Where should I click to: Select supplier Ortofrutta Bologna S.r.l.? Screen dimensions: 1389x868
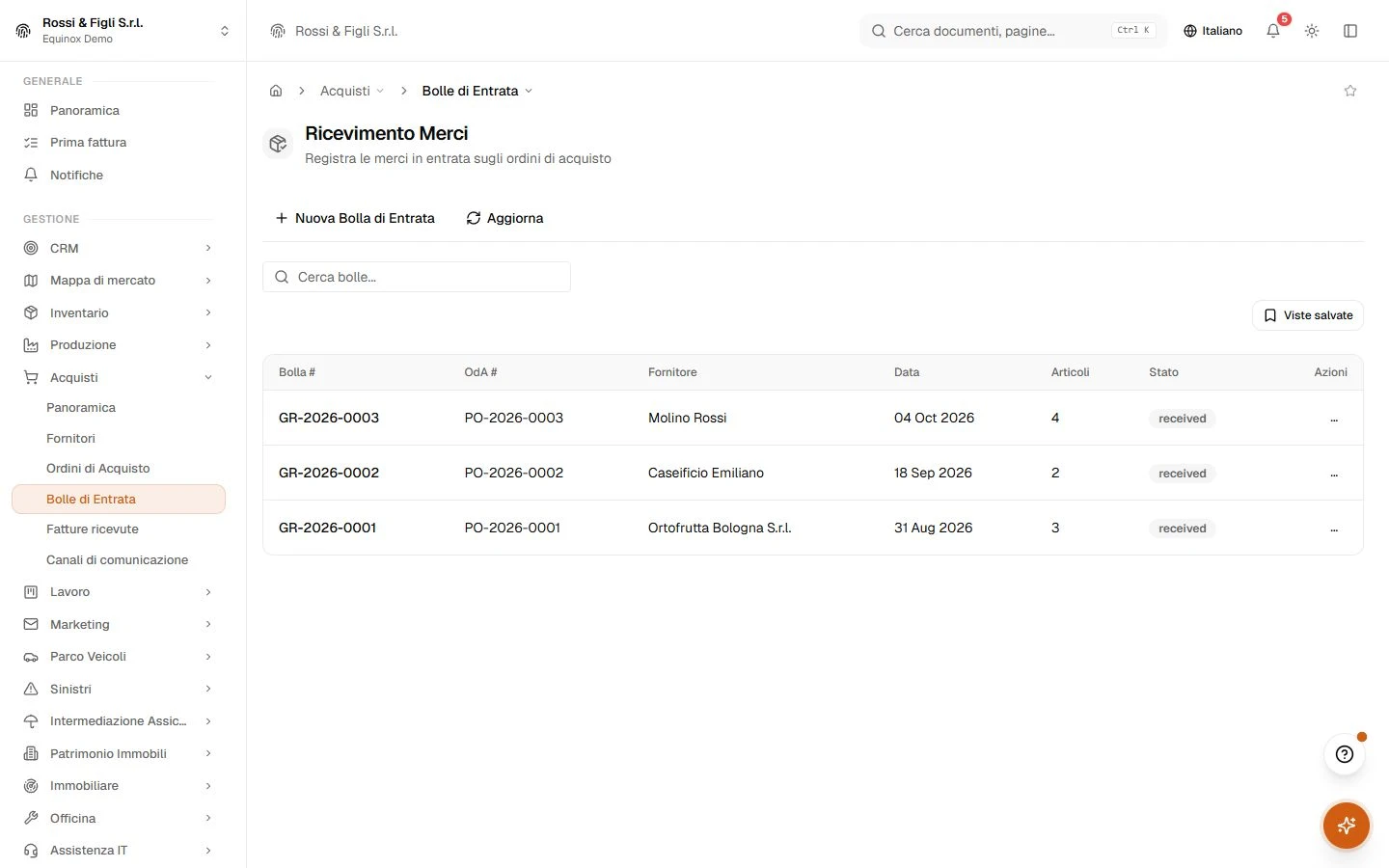click(x=720, y=528)
